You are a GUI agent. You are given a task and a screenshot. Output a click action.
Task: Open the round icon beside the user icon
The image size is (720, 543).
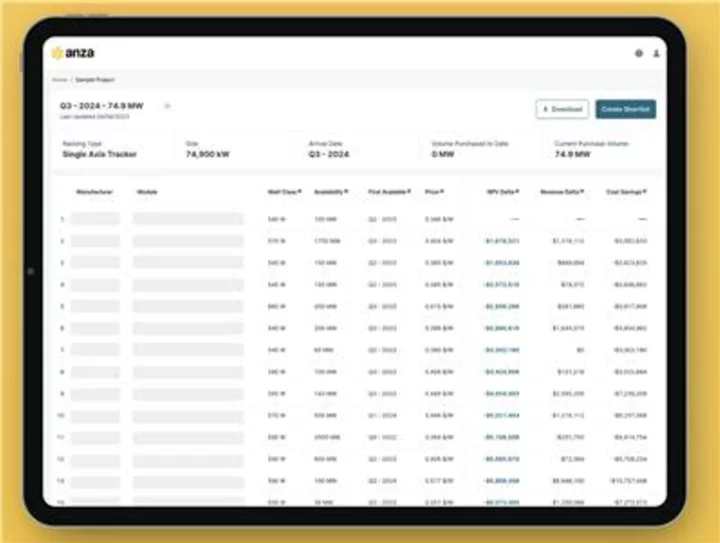tap(639, 53)
